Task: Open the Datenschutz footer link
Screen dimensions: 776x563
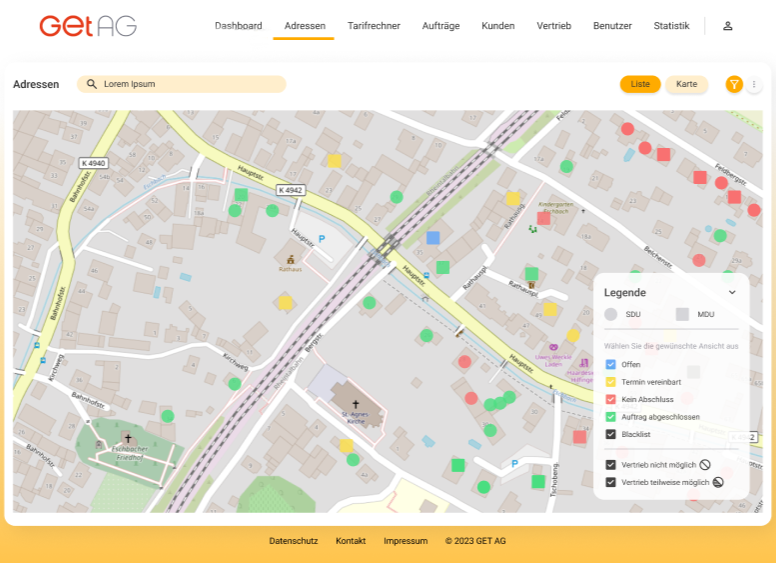Action: click(293, 541)
